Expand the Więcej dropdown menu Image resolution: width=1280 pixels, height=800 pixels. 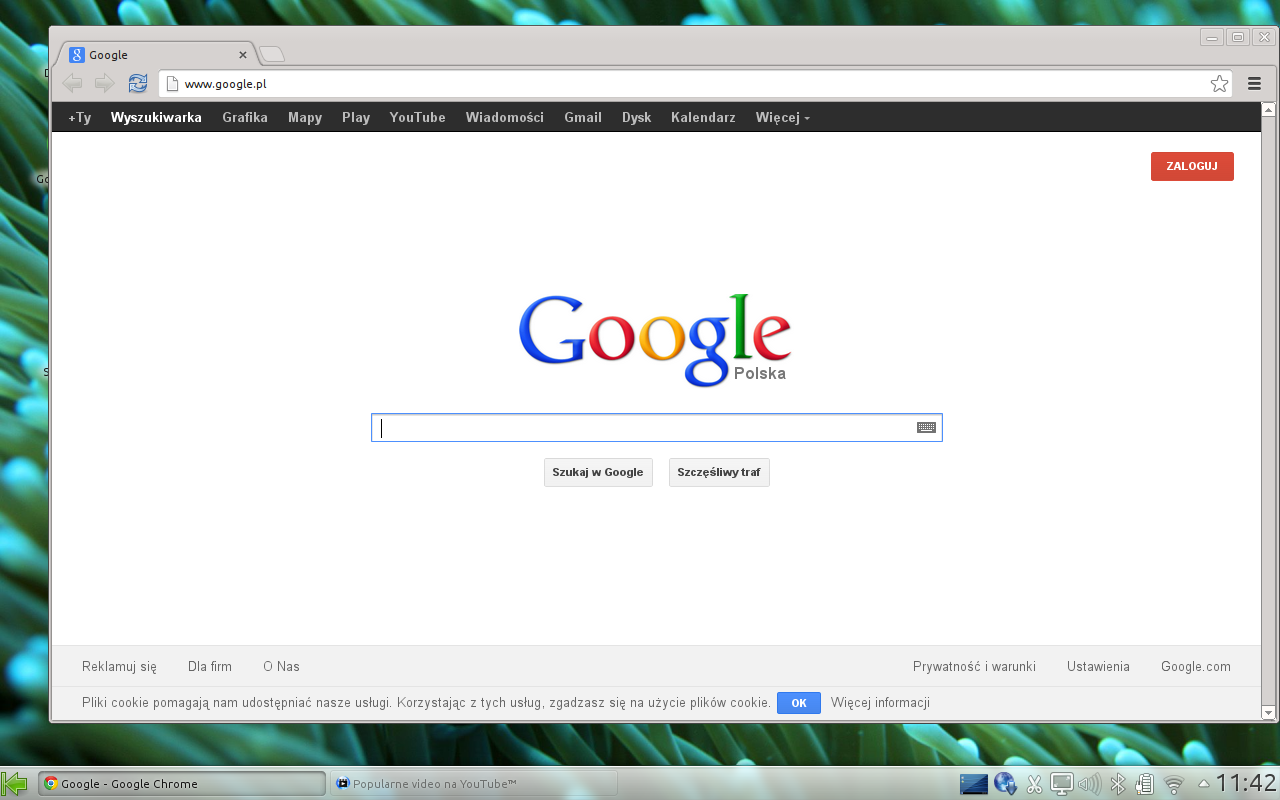pos(783,117)
